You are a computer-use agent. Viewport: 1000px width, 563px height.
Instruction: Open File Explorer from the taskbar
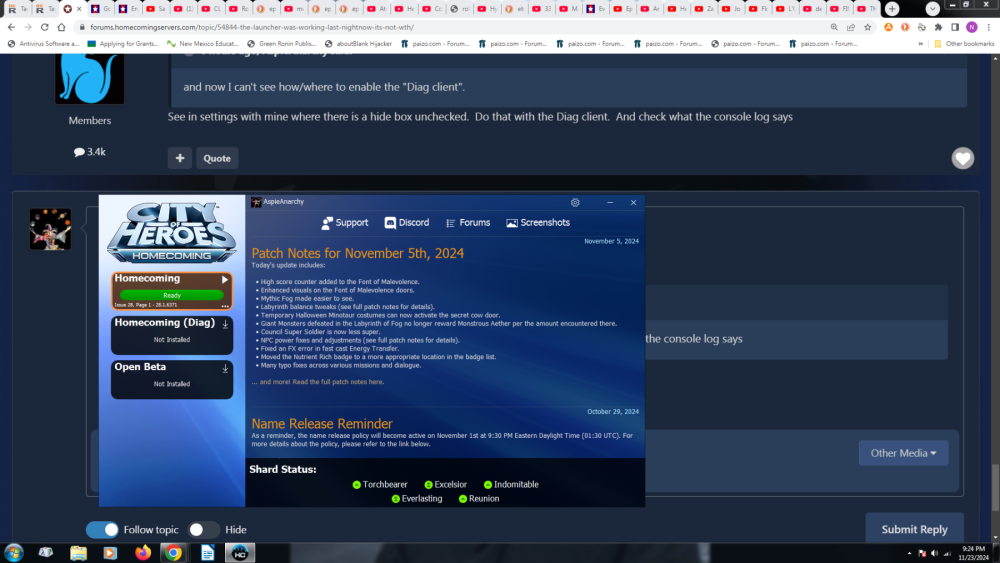78,552
